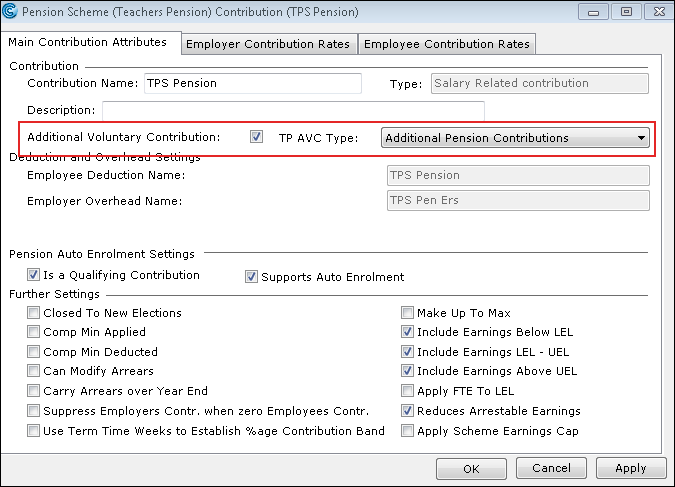Click the Type field showing Salary Related contribution
Viewport: 675px width, 487px height.
[x=540, y=84]
